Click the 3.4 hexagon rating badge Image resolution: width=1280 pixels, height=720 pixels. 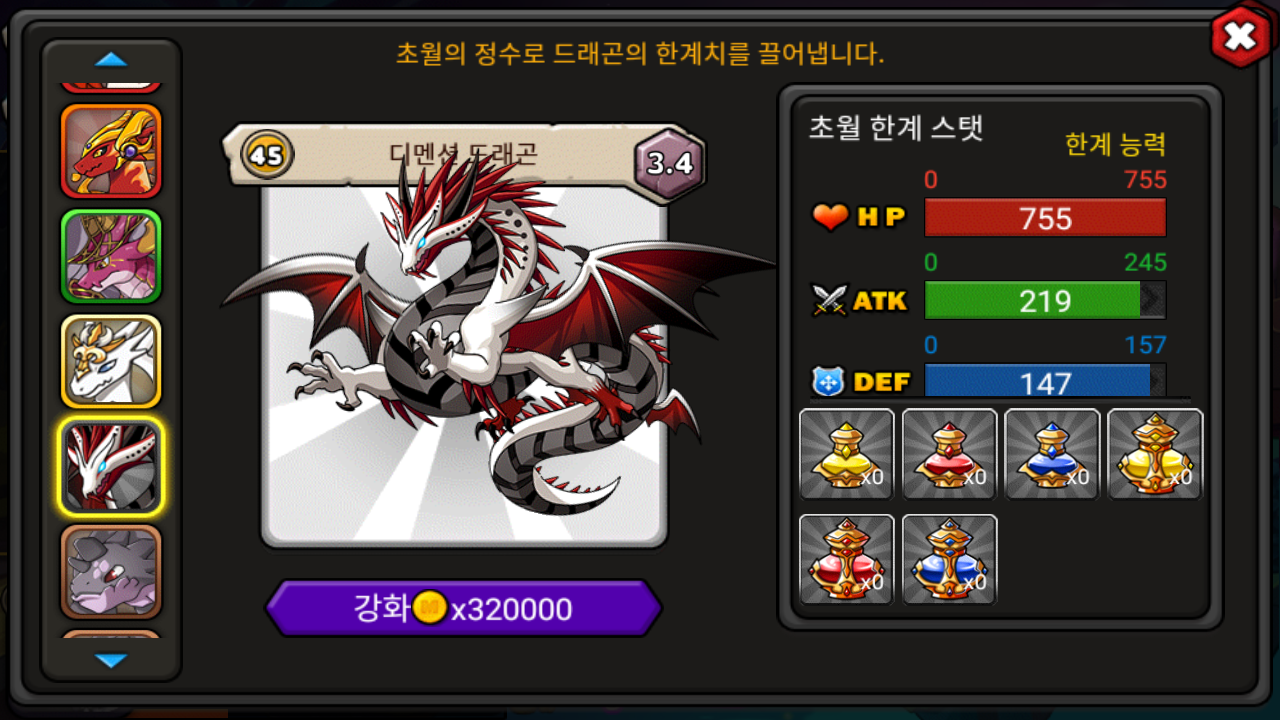[x=670, y=164]
